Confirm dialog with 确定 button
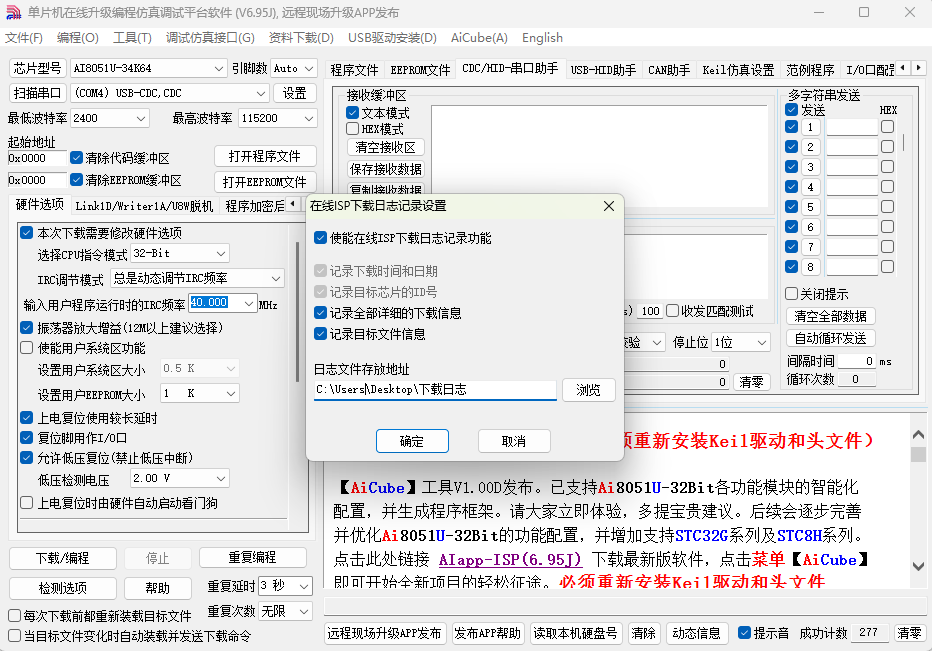Image resolution: width=932 pixels, height=651 pixels. [412, 441]
